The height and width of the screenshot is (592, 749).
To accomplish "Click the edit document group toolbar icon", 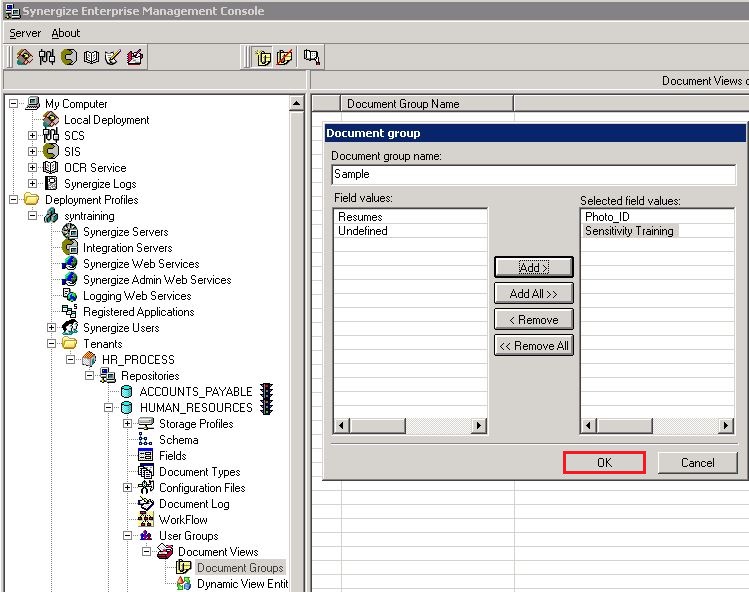I will pyautogui.click(x=285, y=57).
